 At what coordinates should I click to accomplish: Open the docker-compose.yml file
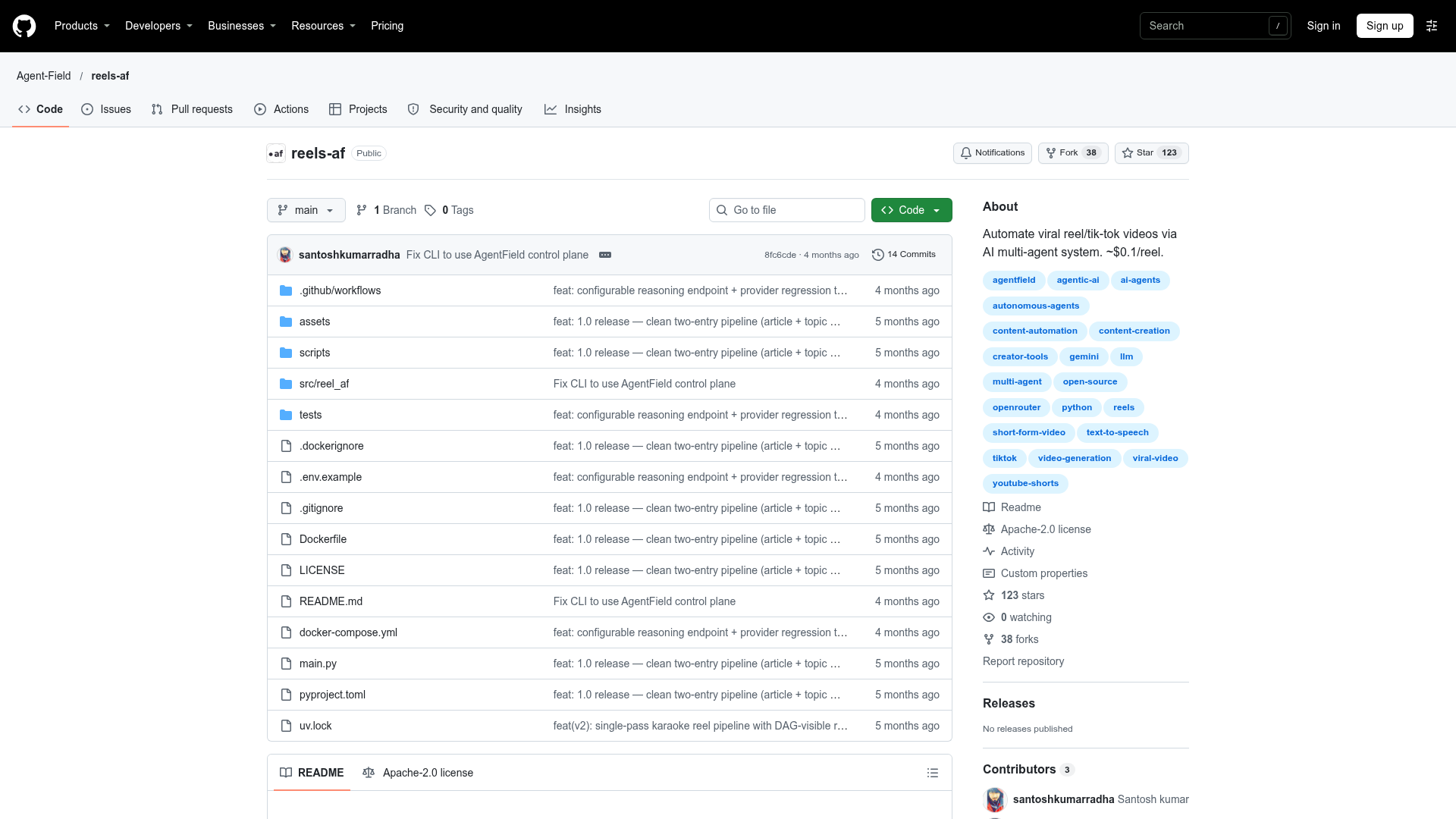tap(348, 632)
